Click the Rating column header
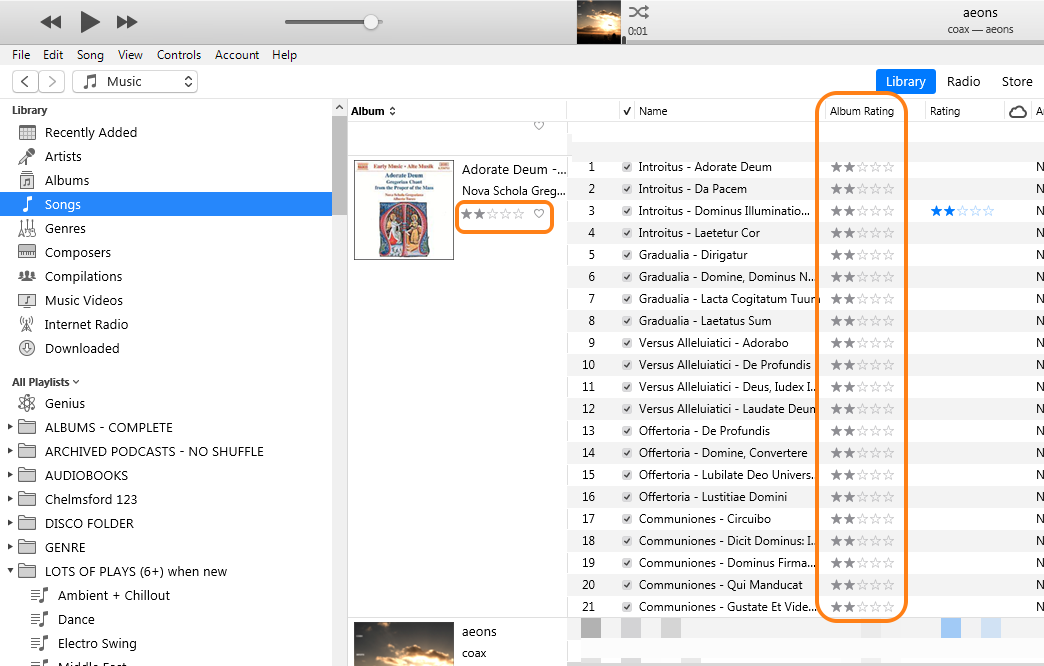This screenshot has width=1044, height=666. (945, 111)
